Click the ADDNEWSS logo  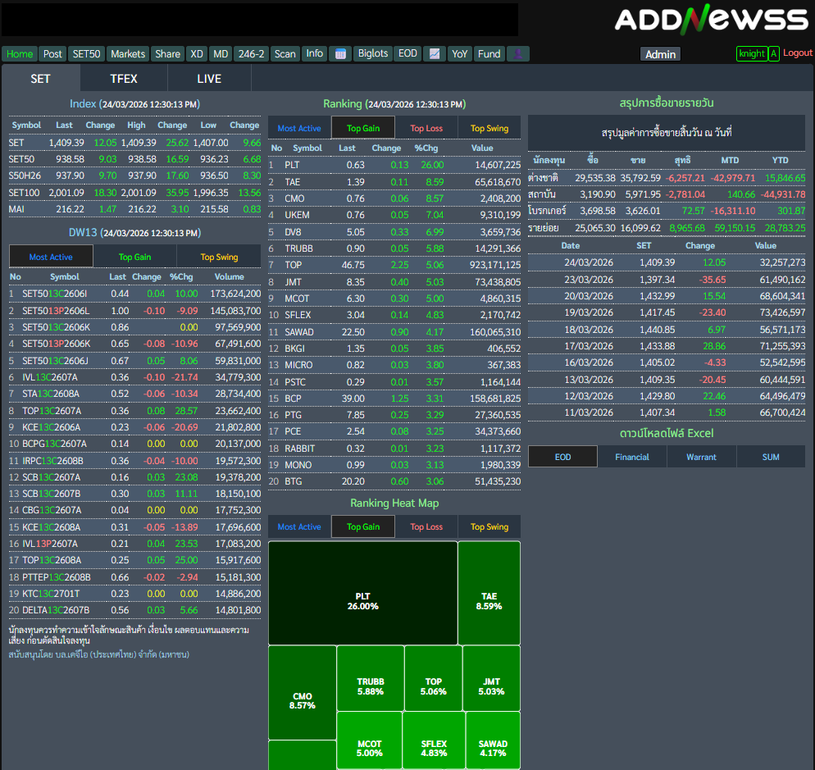[710, 20]
